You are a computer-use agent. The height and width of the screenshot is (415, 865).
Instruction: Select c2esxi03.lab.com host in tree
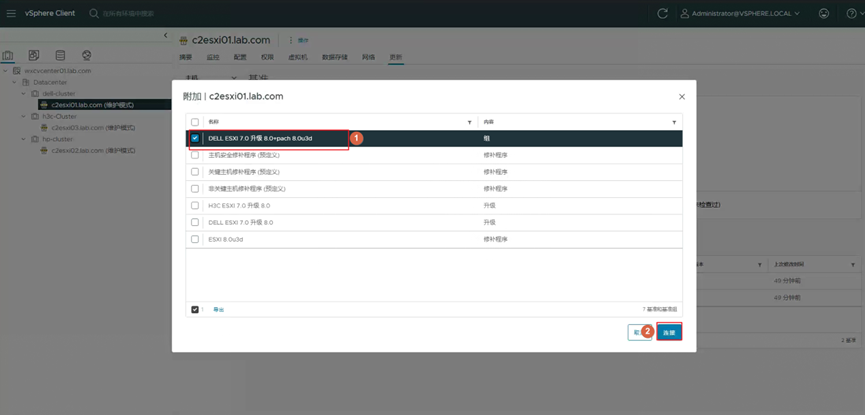[x=93, y=127]
